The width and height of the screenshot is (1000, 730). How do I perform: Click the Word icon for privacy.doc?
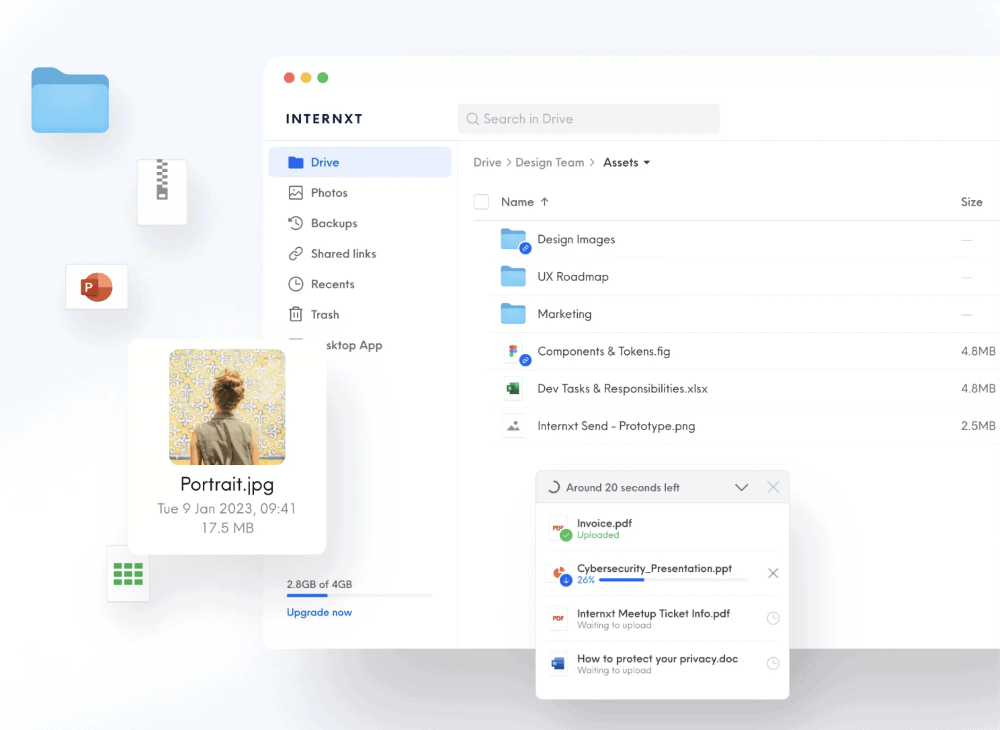[558, 664]
